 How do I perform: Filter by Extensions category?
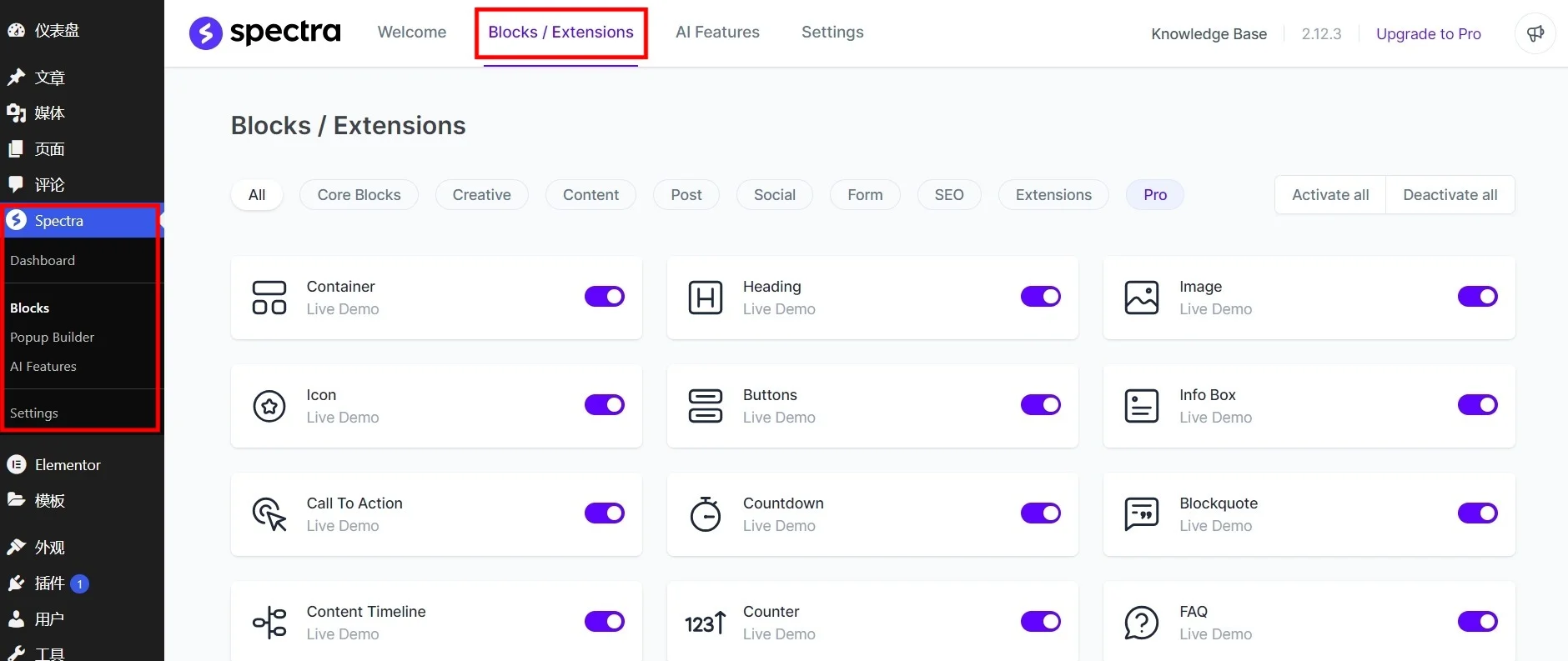pos(1053,195)
